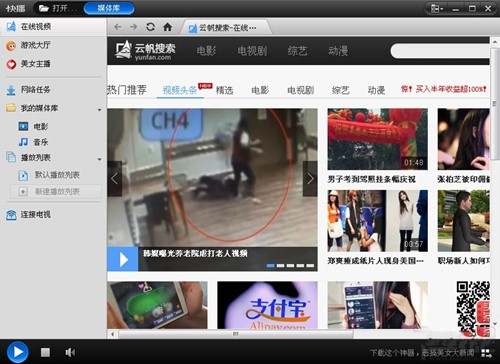The height and width of the screenshot is (364, 500).
Task: Open the 郑爽瘦成纸片人现身美国 title link
Action: click(375, 261)
